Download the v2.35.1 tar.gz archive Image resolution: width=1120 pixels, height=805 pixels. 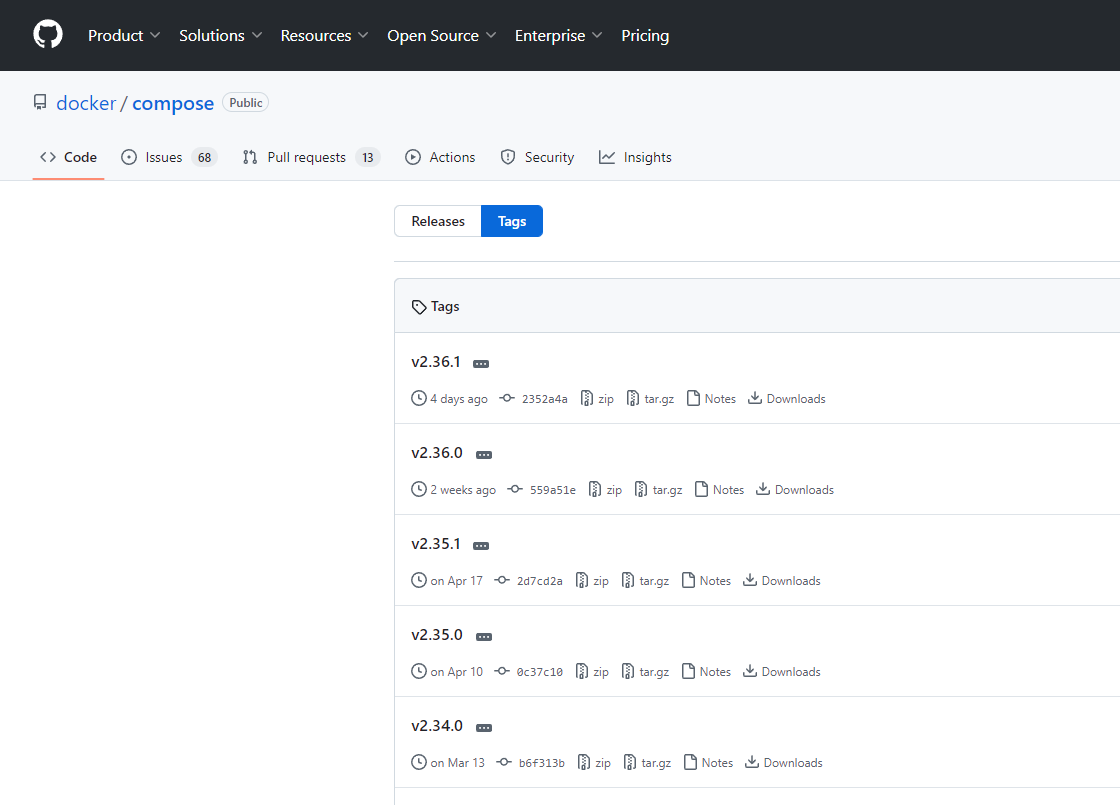(x=645, y=581)
